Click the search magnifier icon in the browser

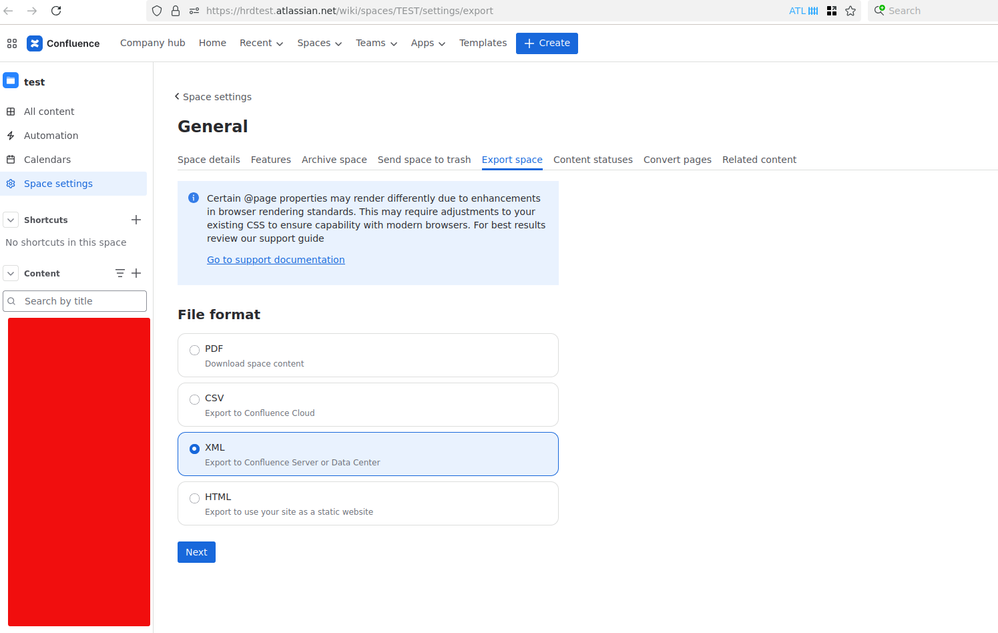click(880, 10)
